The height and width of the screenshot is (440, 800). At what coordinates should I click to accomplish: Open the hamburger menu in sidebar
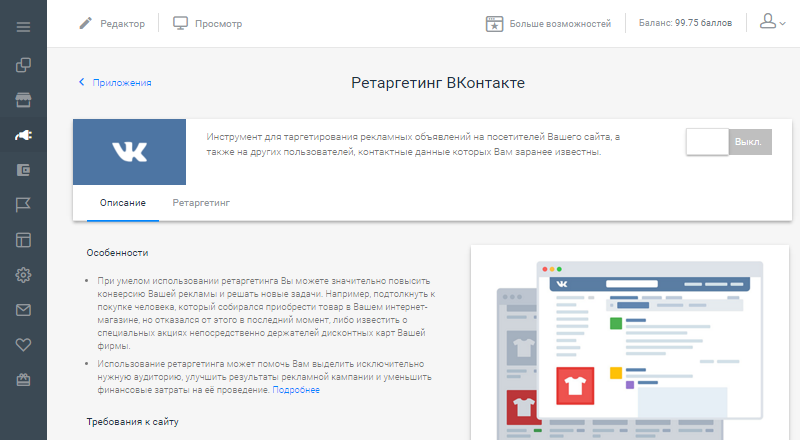coord(23,27)
